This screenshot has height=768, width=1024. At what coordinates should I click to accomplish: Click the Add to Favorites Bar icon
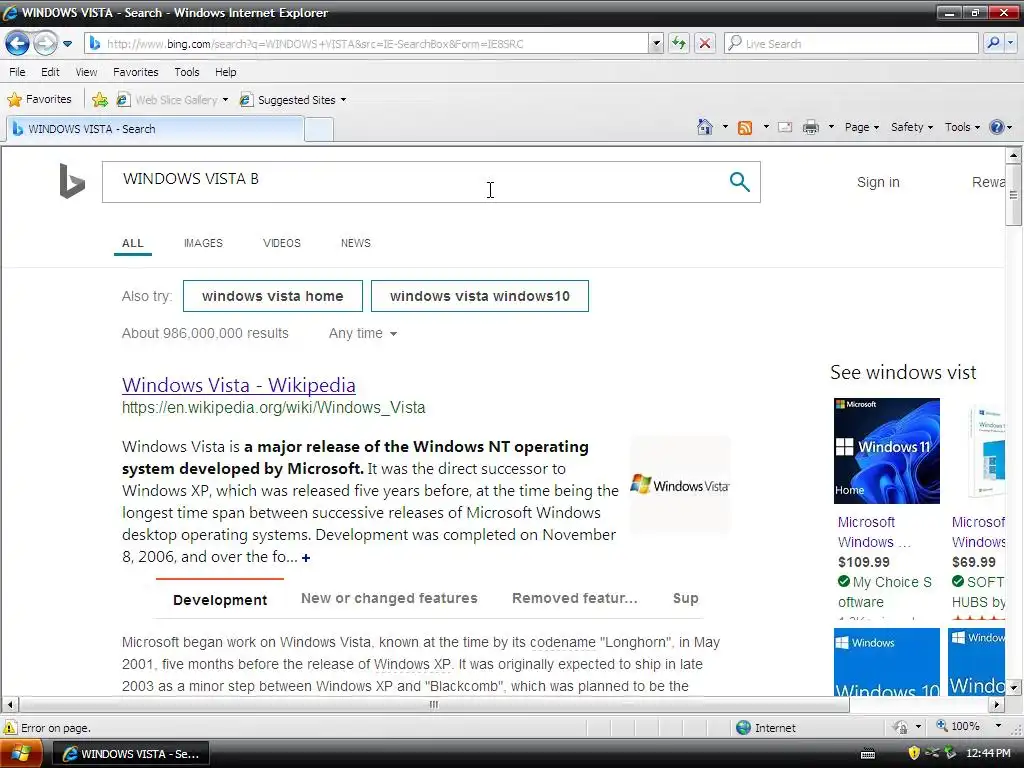100,99
